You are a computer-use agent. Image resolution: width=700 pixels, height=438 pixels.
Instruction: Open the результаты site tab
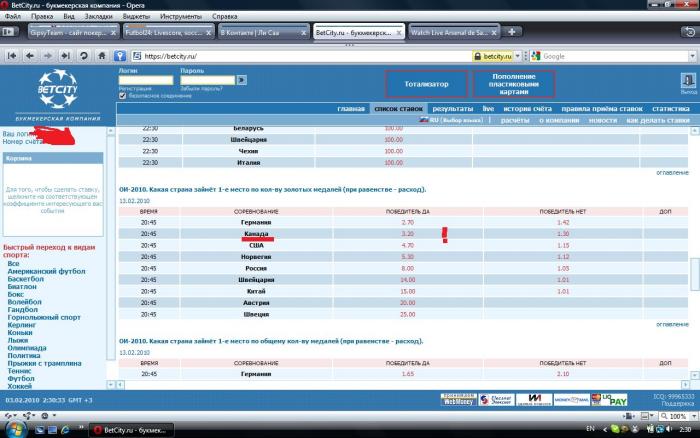point(453,108)
